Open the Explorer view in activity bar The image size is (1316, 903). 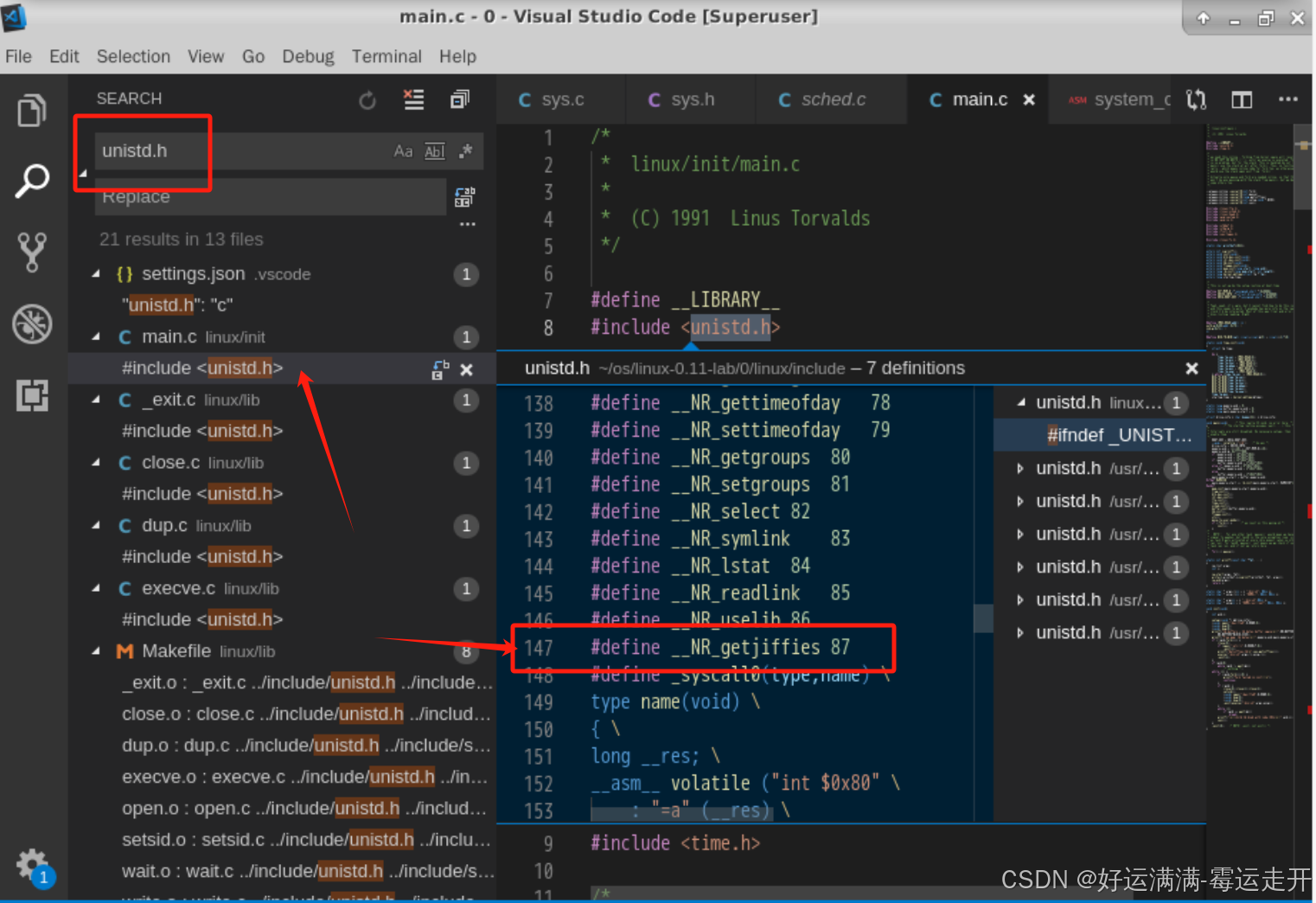pyautogui.click(x=32, y=110)
